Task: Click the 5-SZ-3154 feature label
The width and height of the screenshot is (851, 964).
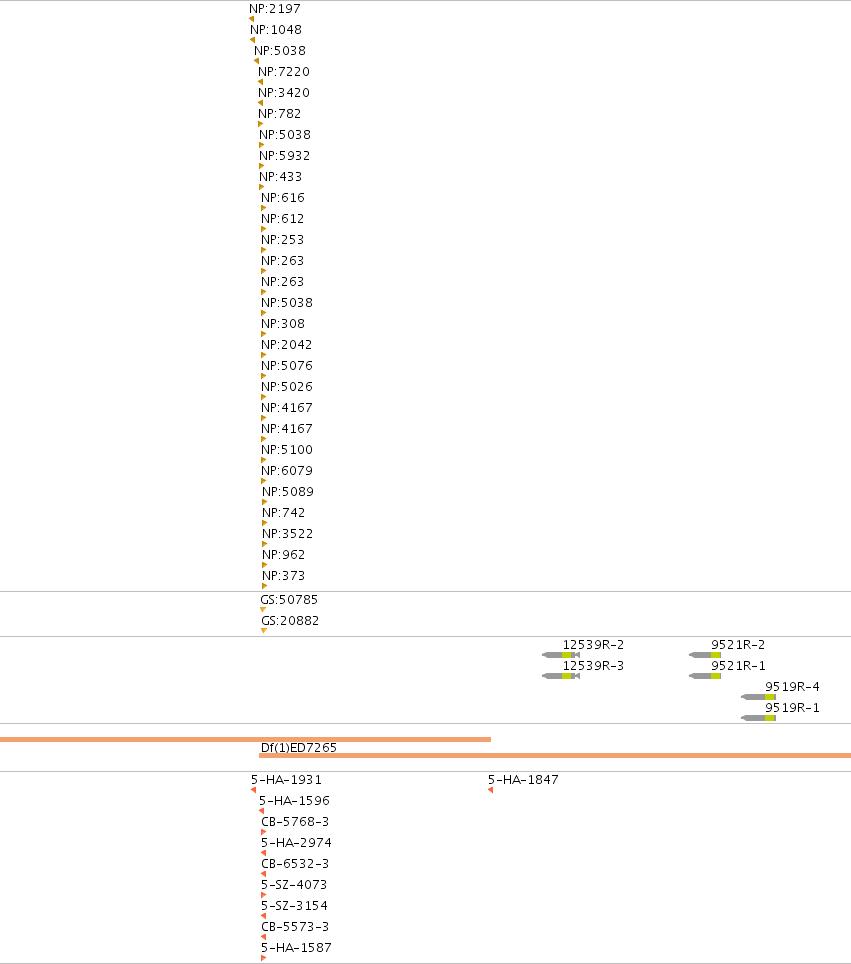Action: [295, 905]
